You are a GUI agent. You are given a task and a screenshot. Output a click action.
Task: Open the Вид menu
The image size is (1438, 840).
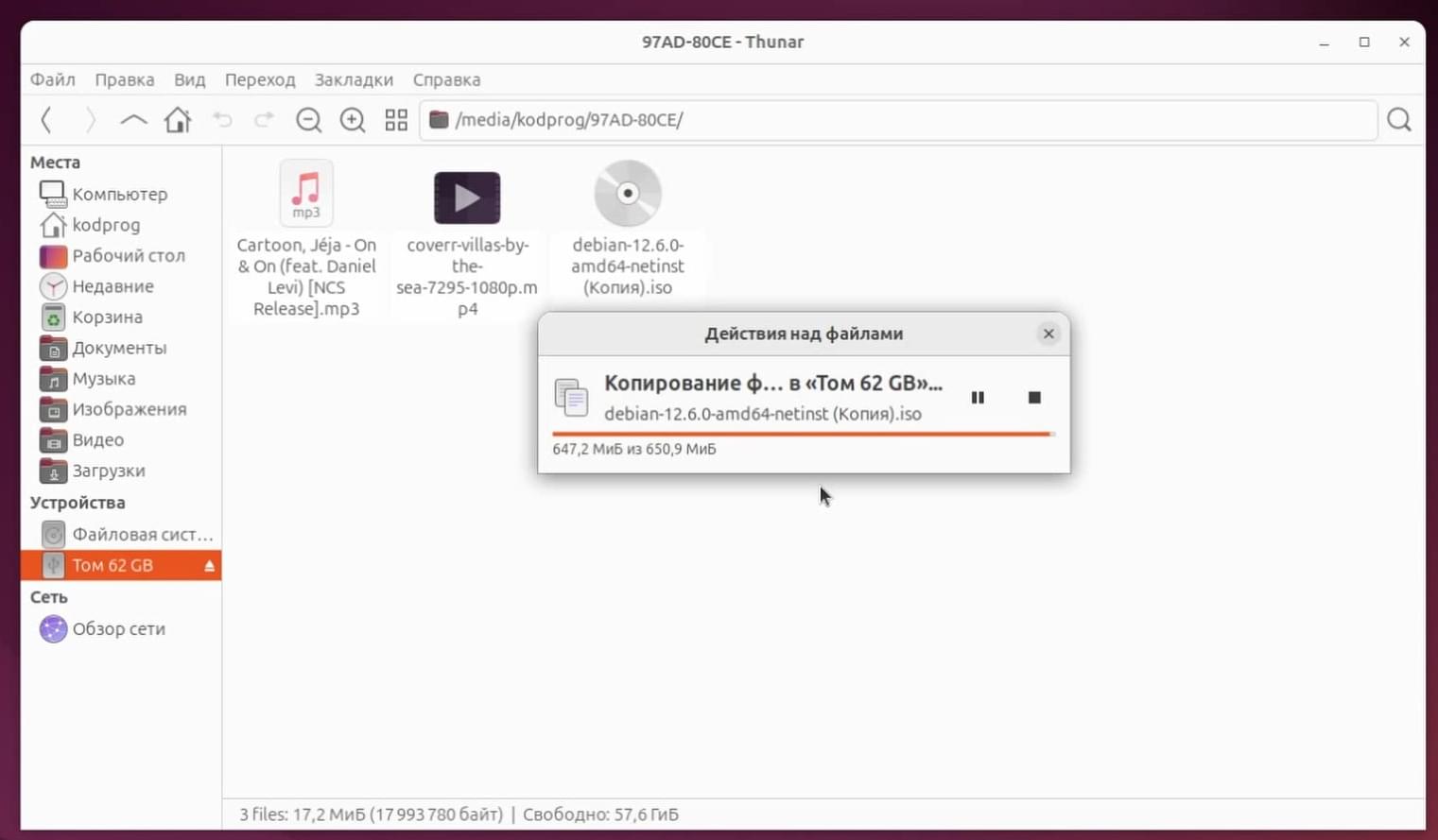(190, 80)
